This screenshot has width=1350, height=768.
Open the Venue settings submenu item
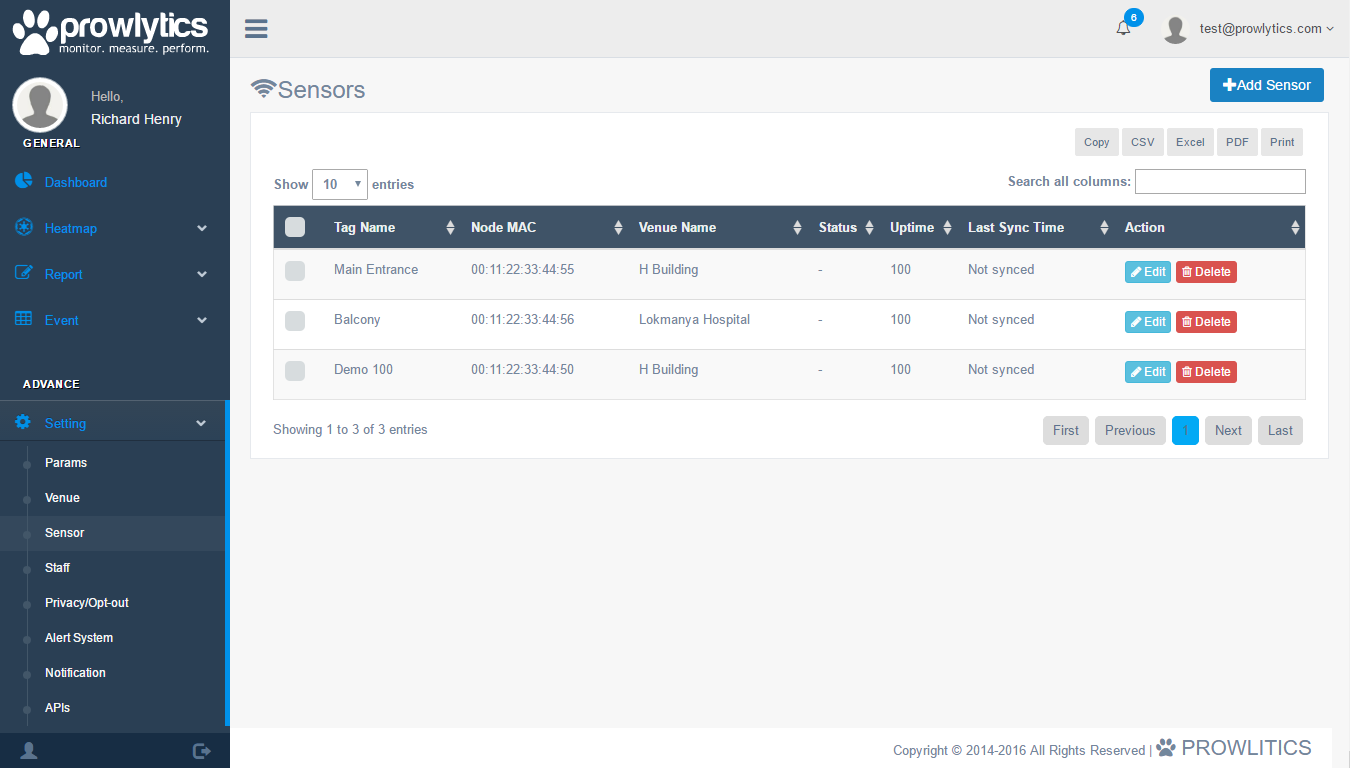(x=62, y=498)
